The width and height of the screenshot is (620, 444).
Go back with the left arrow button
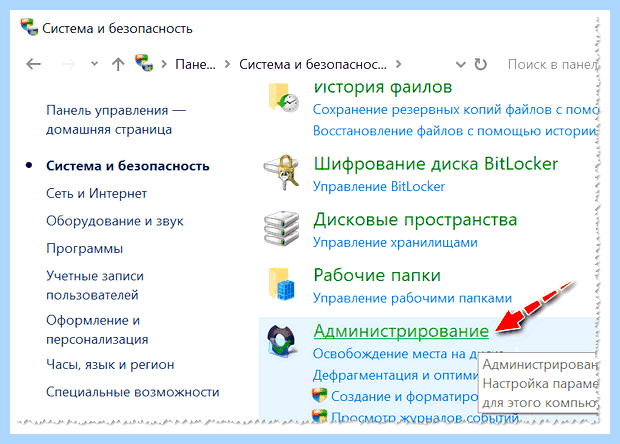coord(34,64)
